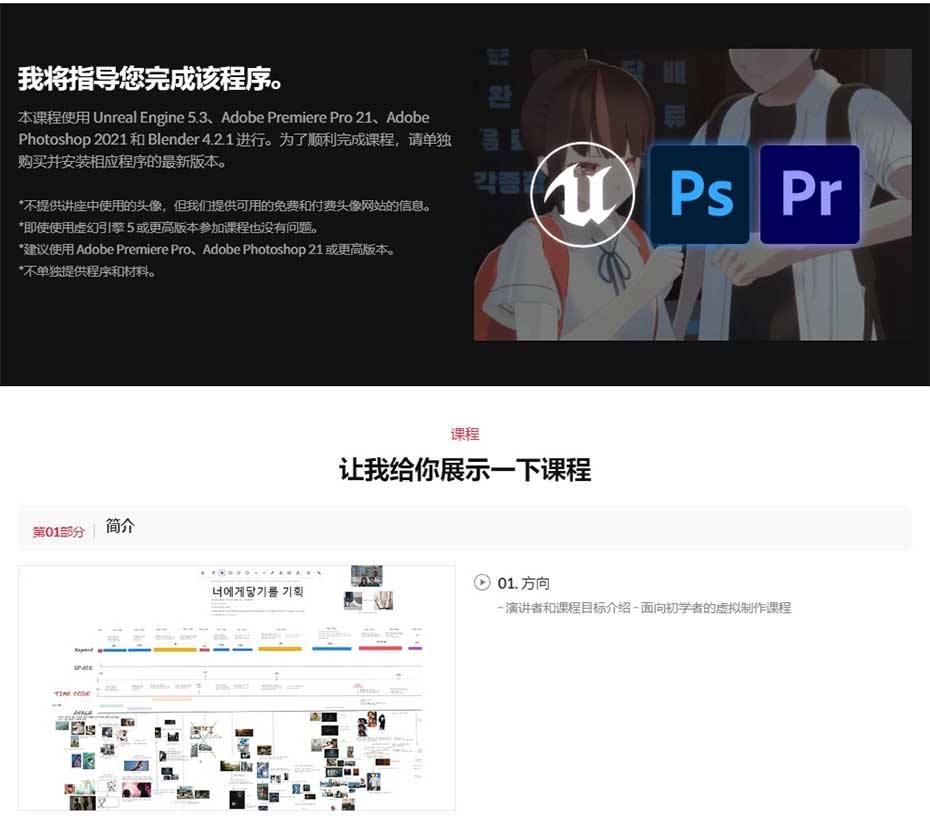This screenshot has height=826, width=930.
Task: Click the SPACE label in planning thumbnail
Action: point(84,668)
